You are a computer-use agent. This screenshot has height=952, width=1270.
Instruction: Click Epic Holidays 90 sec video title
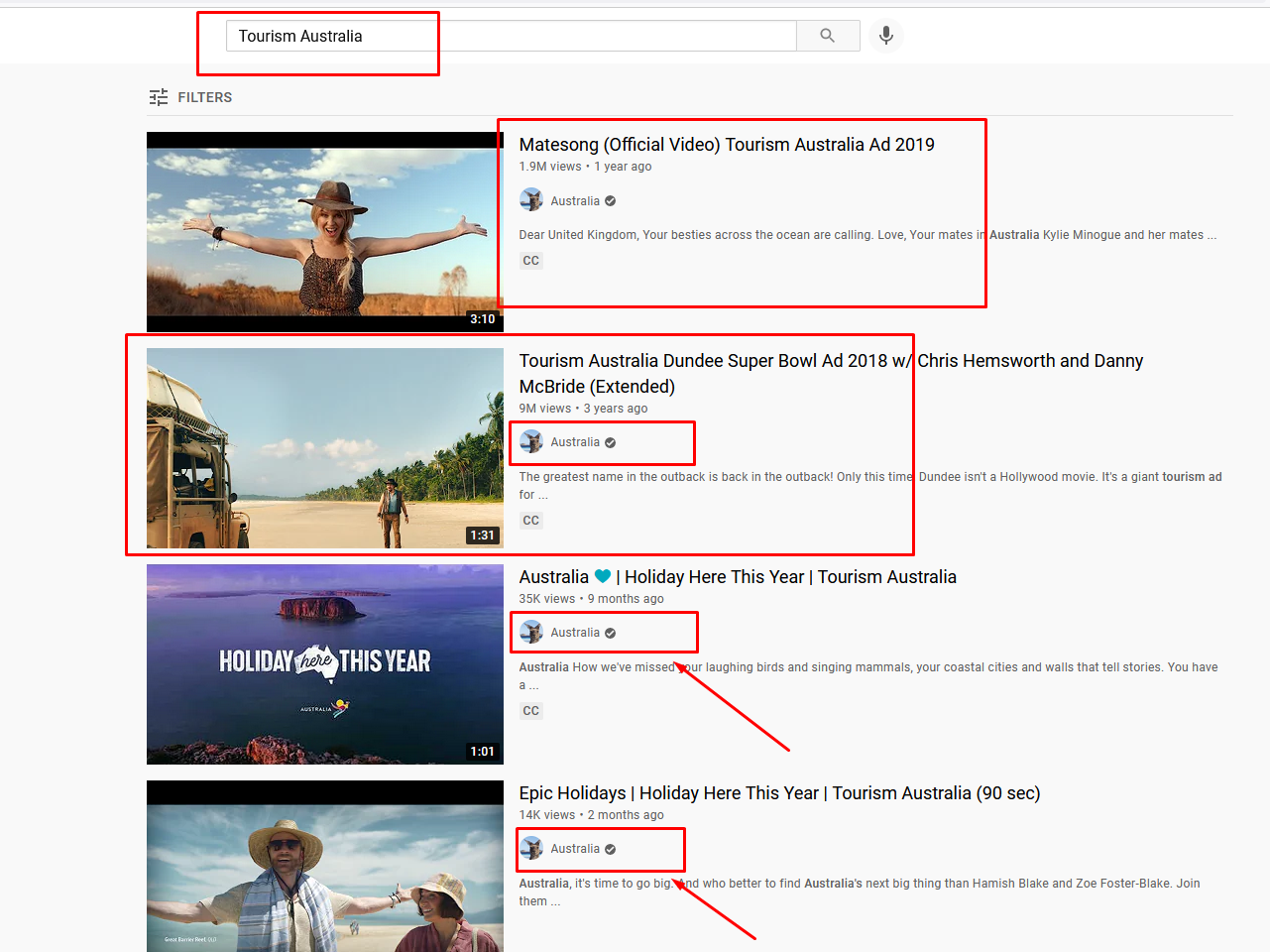click(778, 793)
